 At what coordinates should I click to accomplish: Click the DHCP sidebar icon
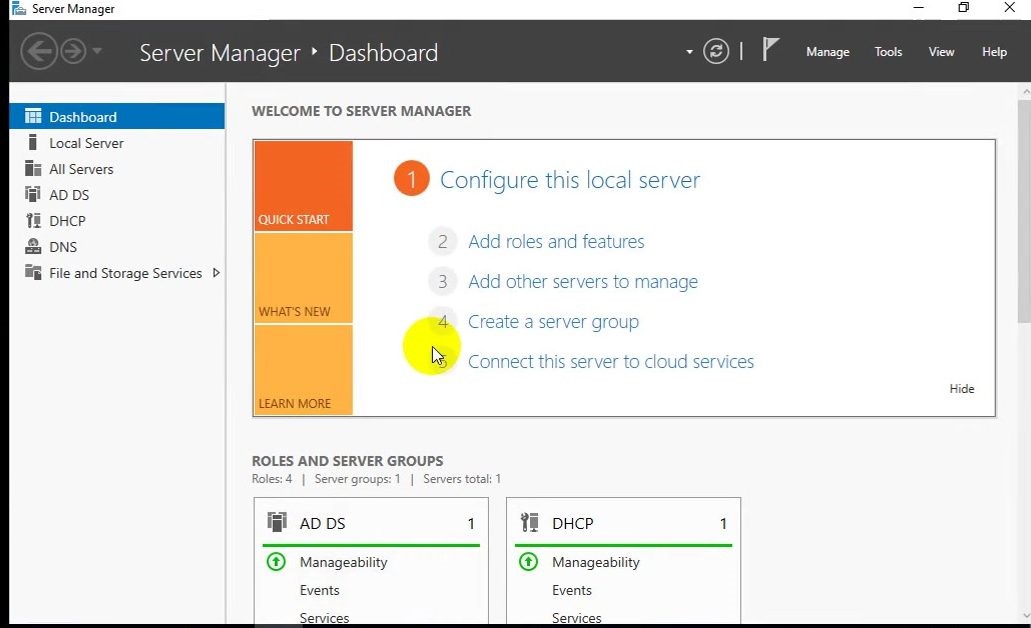(x=32, y=220)
